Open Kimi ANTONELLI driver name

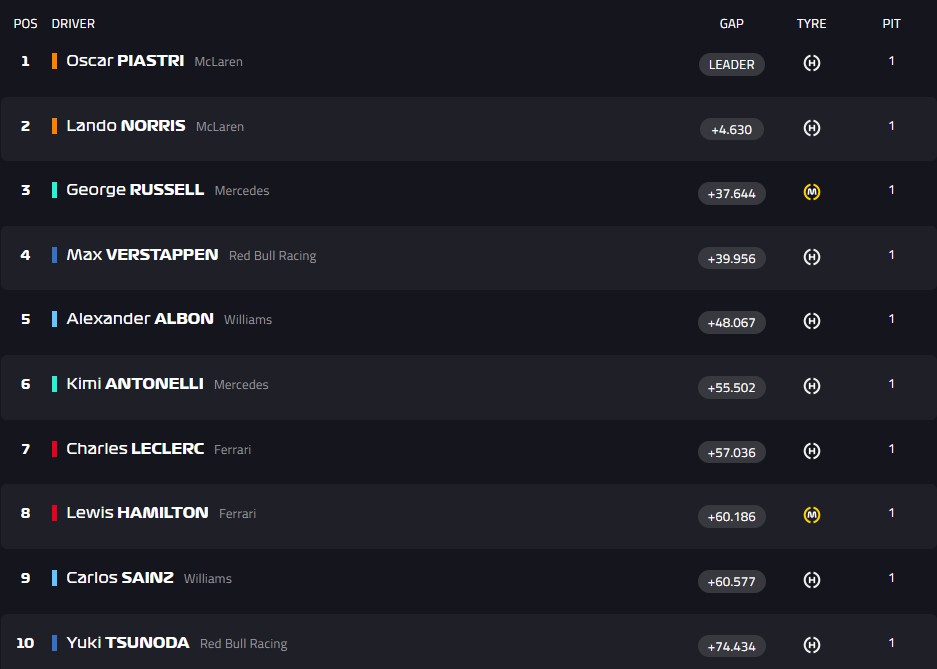click(135, 384)
